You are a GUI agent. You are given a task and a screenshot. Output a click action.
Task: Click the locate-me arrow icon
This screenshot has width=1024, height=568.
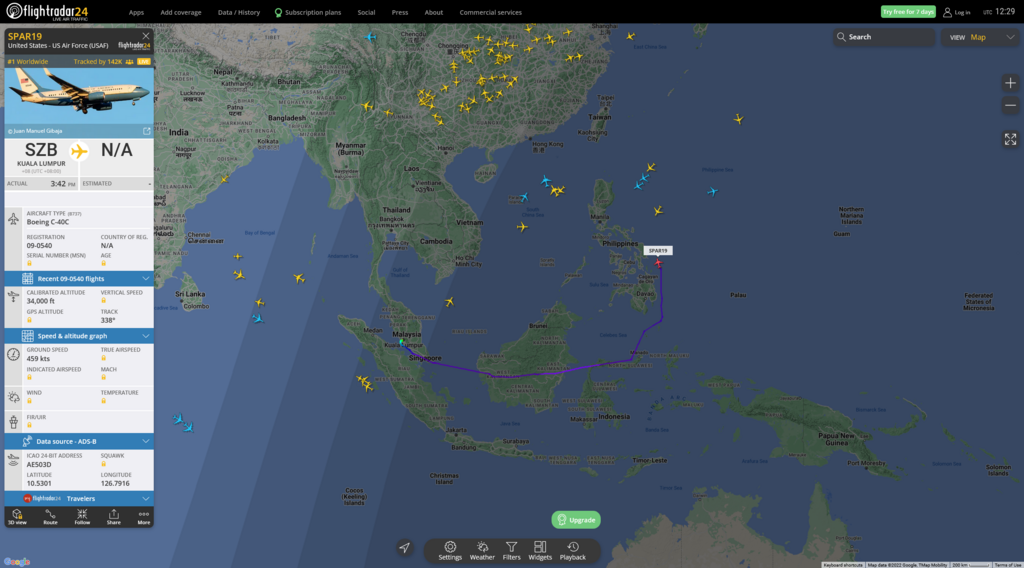click(x=405, y=548)
